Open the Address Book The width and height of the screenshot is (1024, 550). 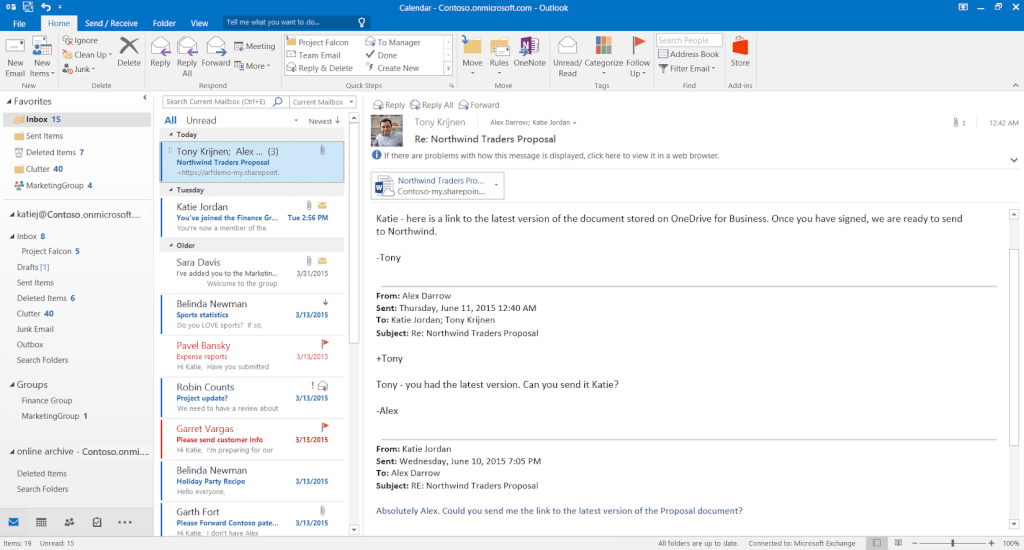pyautogui.click(x=688, y=54)
